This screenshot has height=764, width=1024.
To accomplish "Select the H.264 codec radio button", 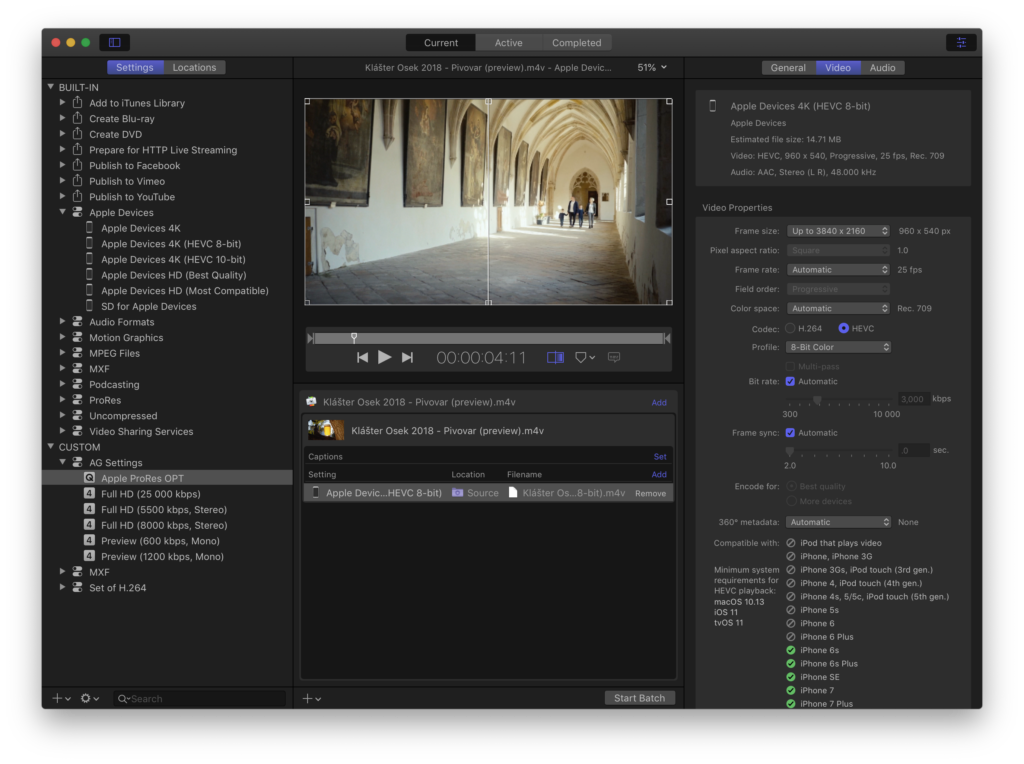I will [x=790, y=328].
